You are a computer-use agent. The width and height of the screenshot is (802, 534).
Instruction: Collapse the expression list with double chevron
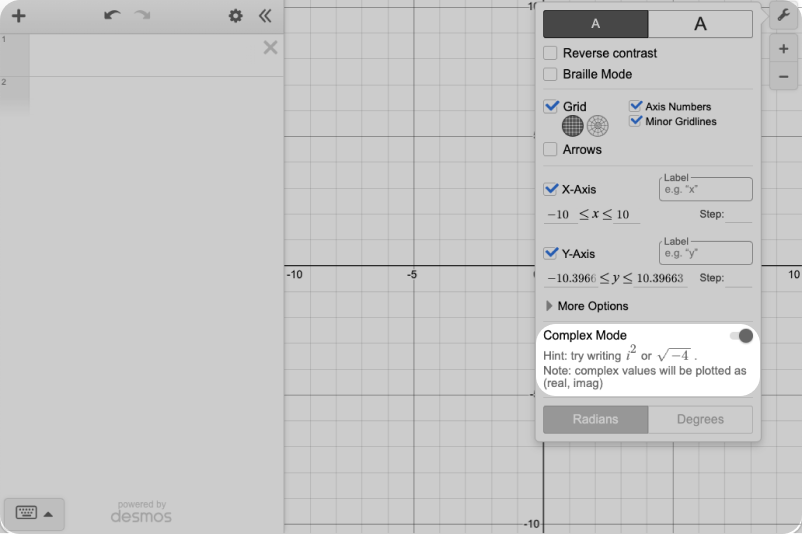click(x=264, y=16)
